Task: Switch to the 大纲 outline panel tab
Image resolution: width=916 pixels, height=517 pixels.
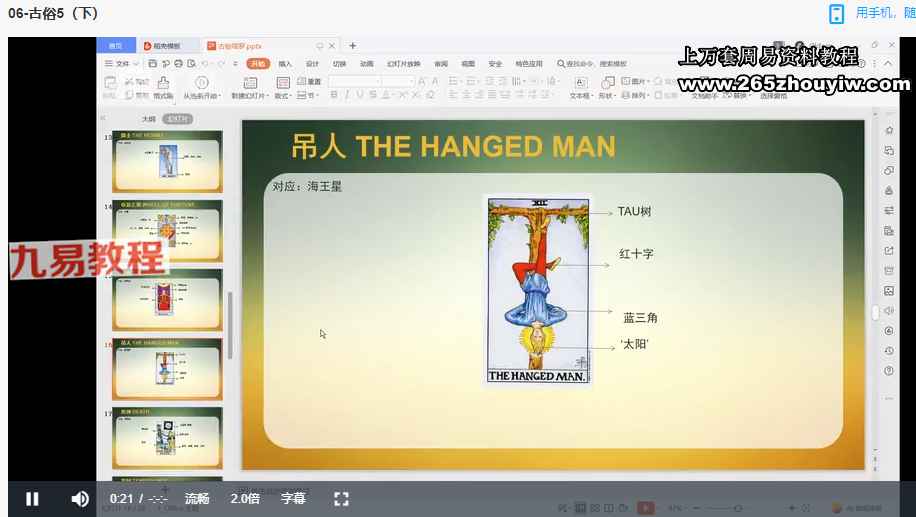Action: click(149, 119)
